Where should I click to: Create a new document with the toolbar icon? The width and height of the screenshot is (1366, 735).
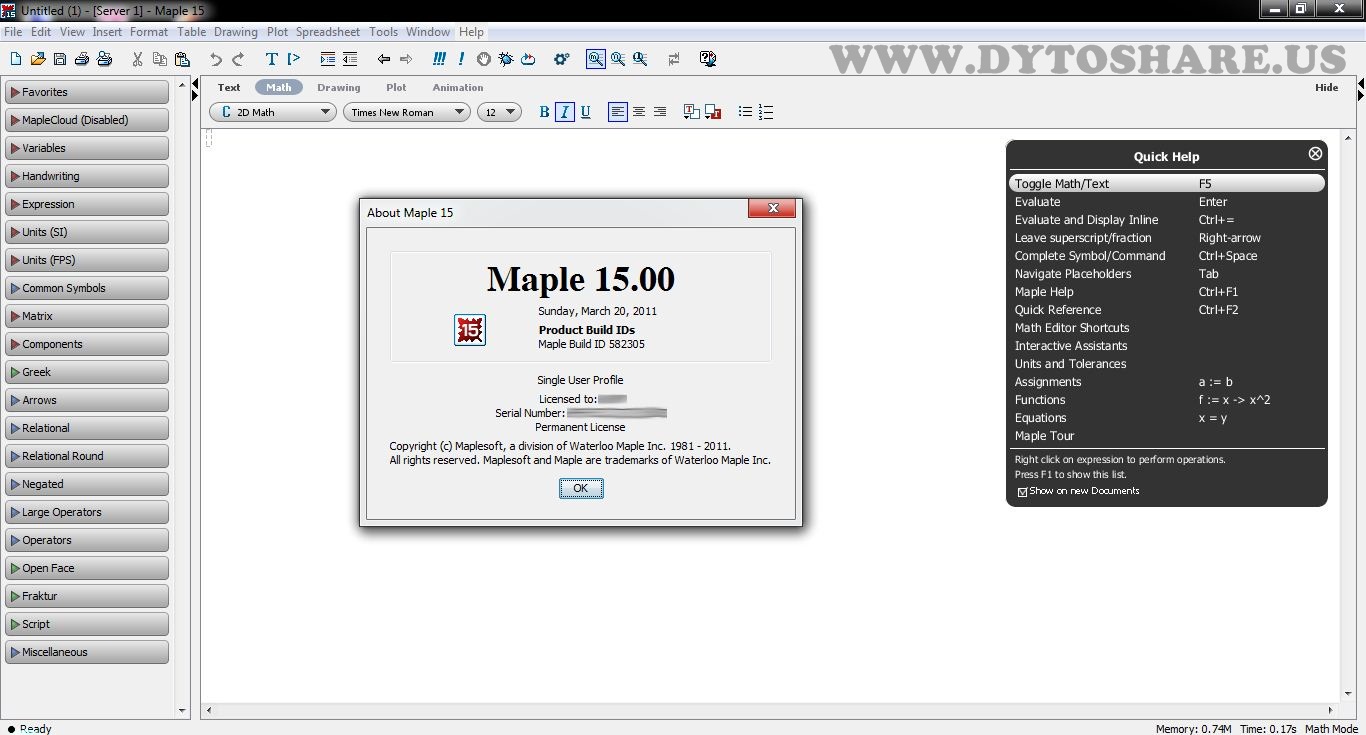coord(15,59)
